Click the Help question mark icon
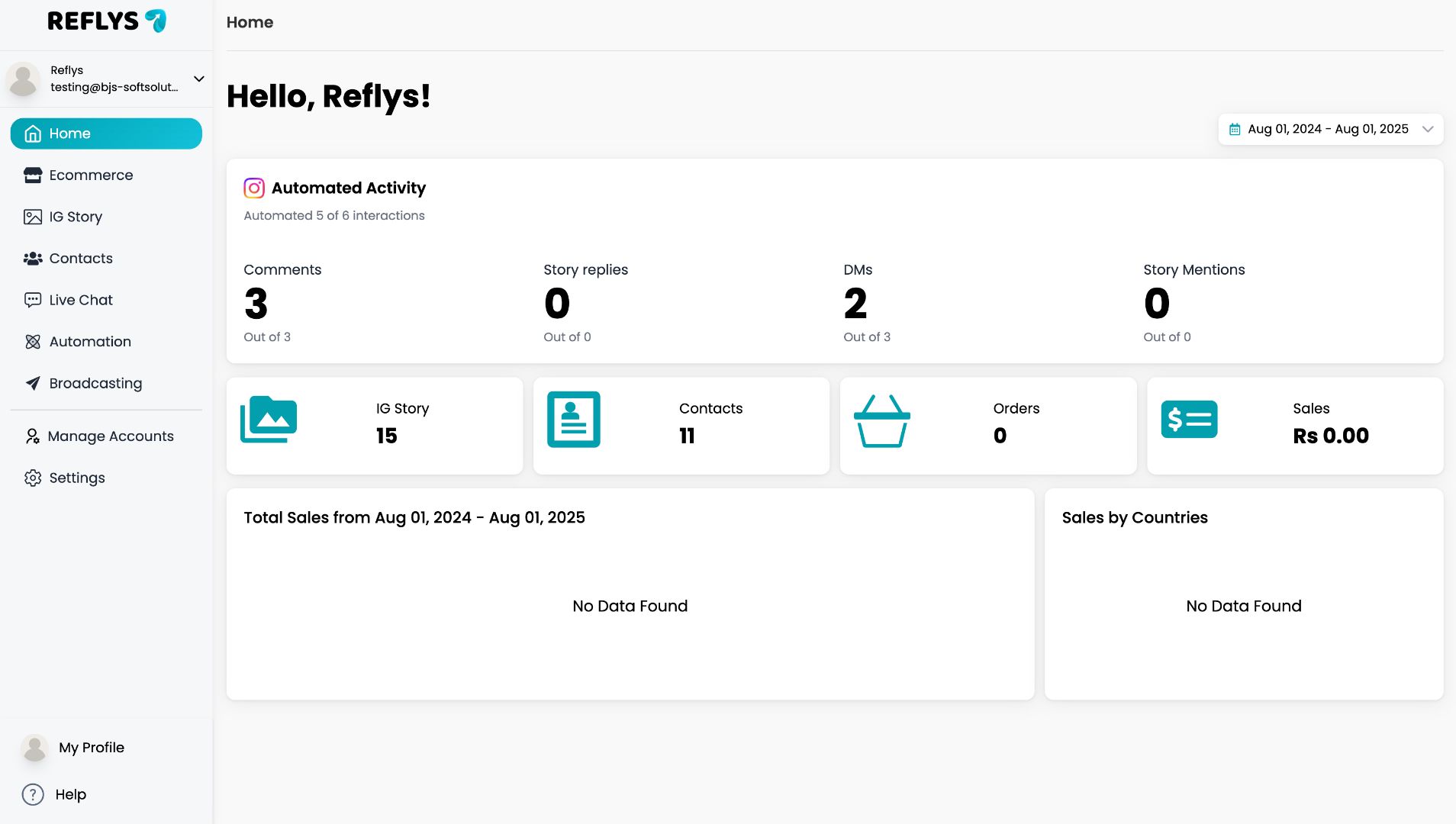 pos(33,794)
